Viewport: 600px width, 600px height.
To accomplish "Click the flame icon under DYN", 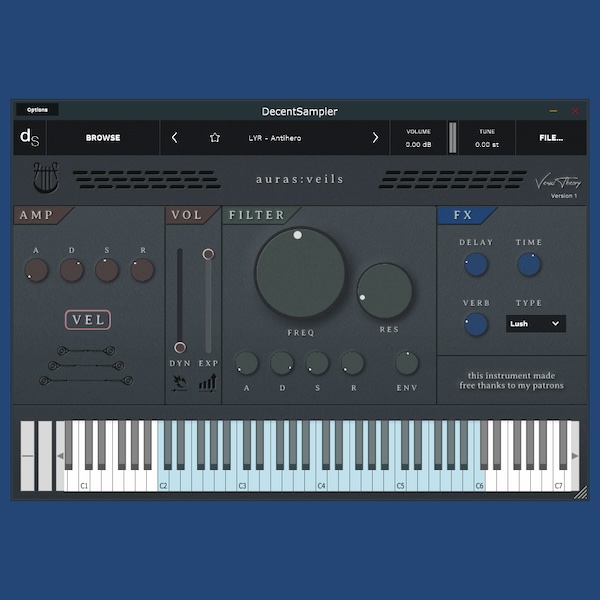I will [179, 383].
